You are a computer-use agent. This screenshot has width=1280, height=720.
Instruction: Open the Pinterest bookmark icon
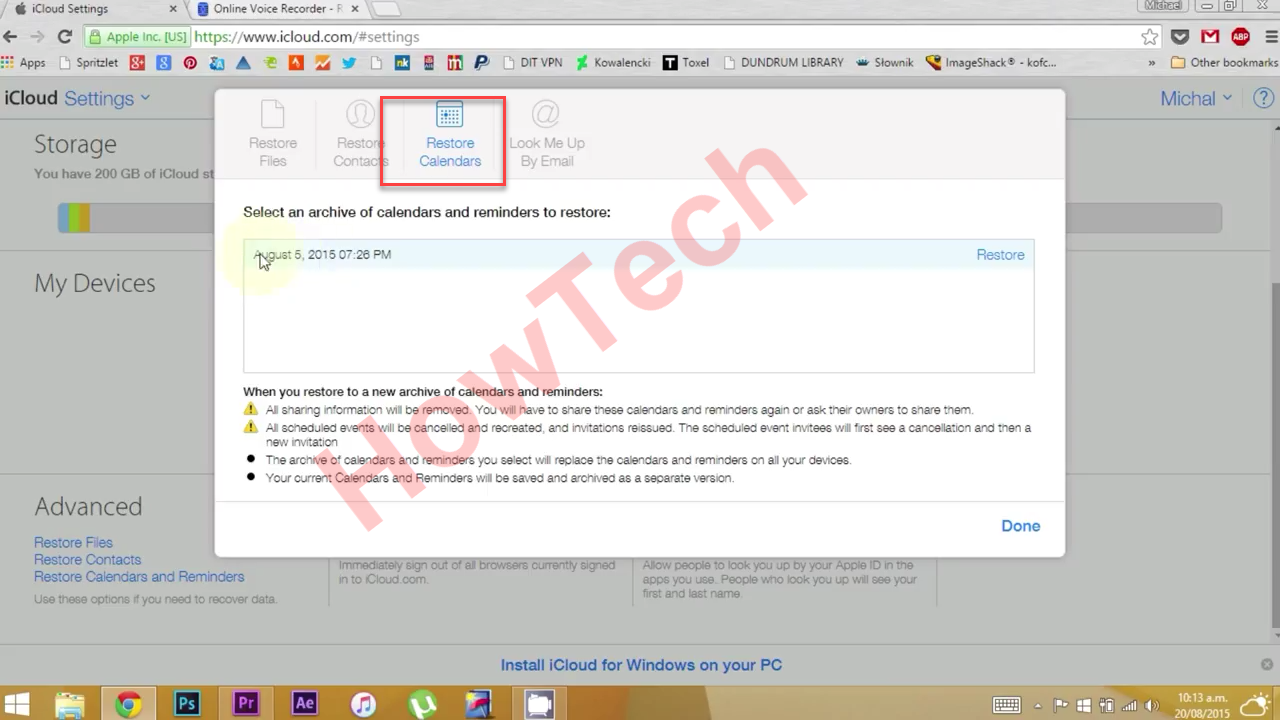click(190, 62)
